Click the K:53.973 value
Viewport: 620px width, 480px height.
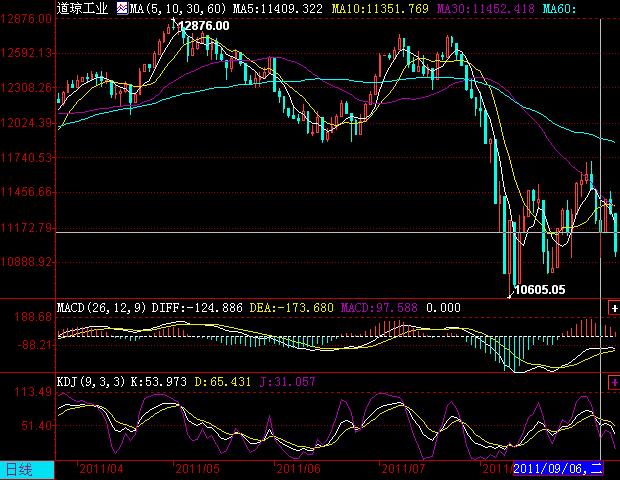pos(159,382)
